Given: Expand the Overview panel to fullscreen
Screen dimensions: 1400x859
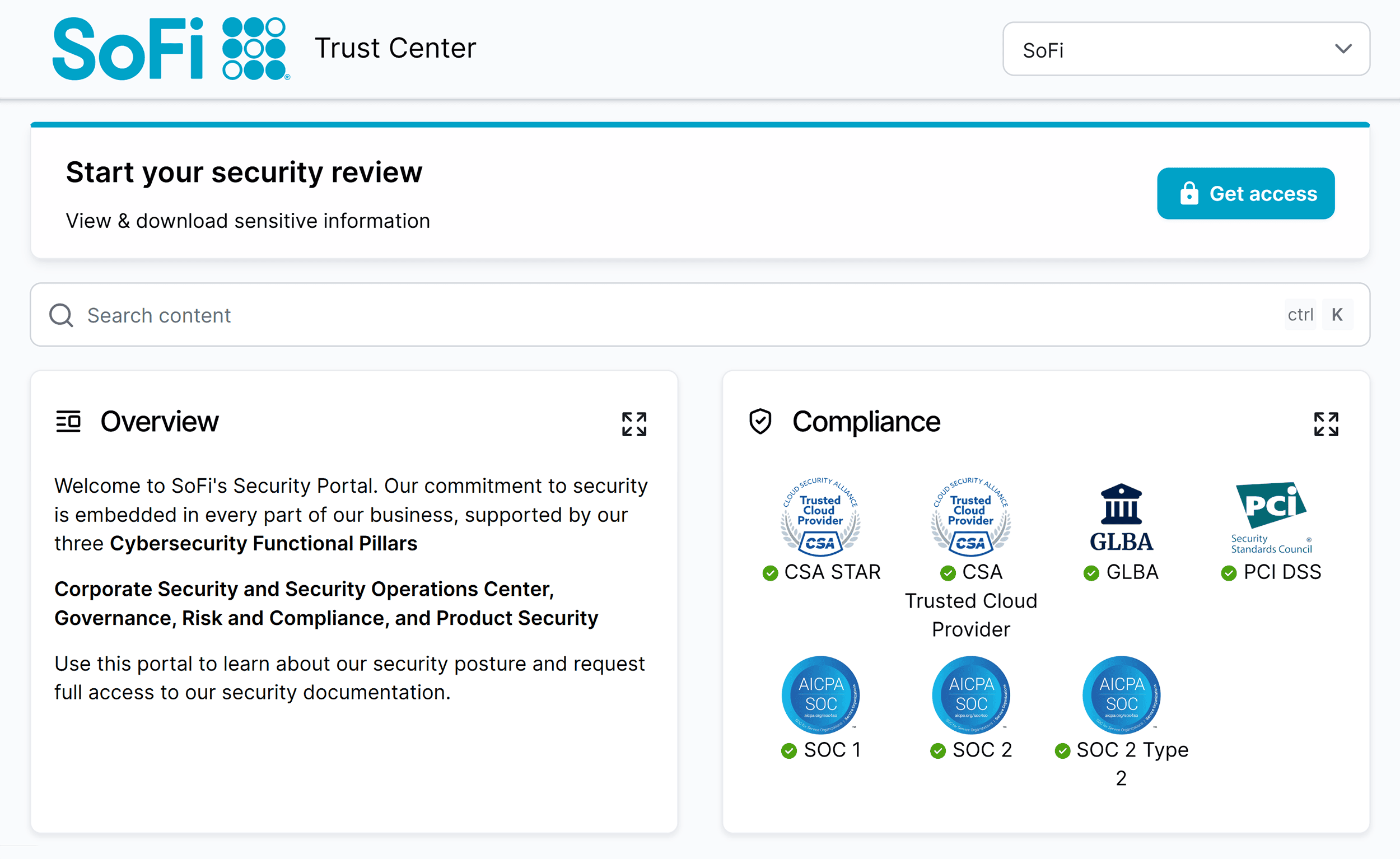Looking at the screenshot, I should tap(634, 424).
